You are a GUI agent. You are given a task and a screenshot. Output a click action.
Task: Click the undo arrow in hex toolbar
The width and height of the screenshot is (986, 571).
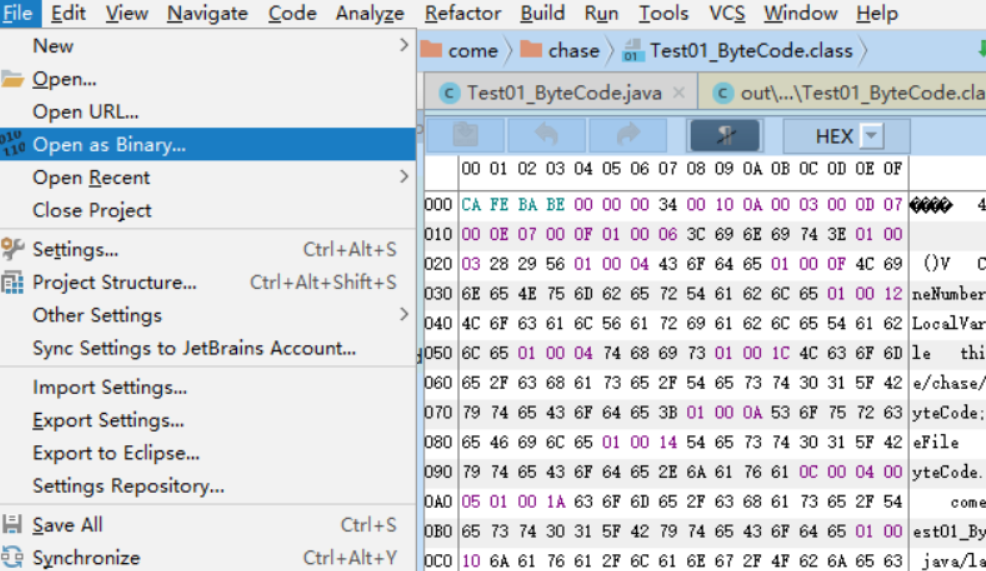click(547, 136)
